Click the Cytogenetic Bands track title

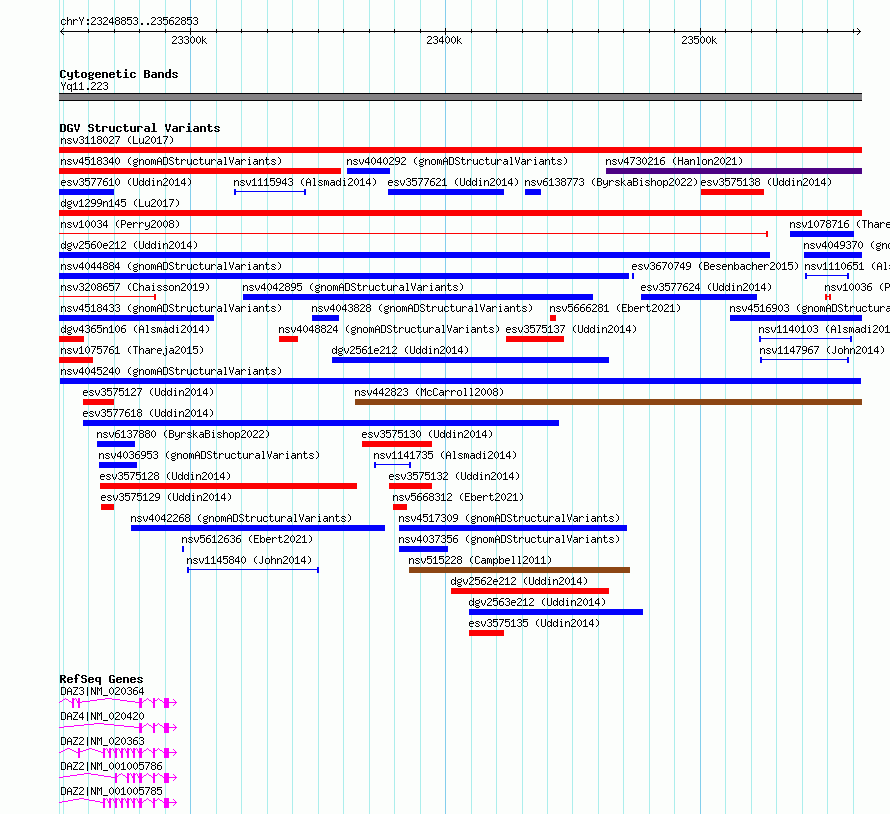click(x=119, y=74)
